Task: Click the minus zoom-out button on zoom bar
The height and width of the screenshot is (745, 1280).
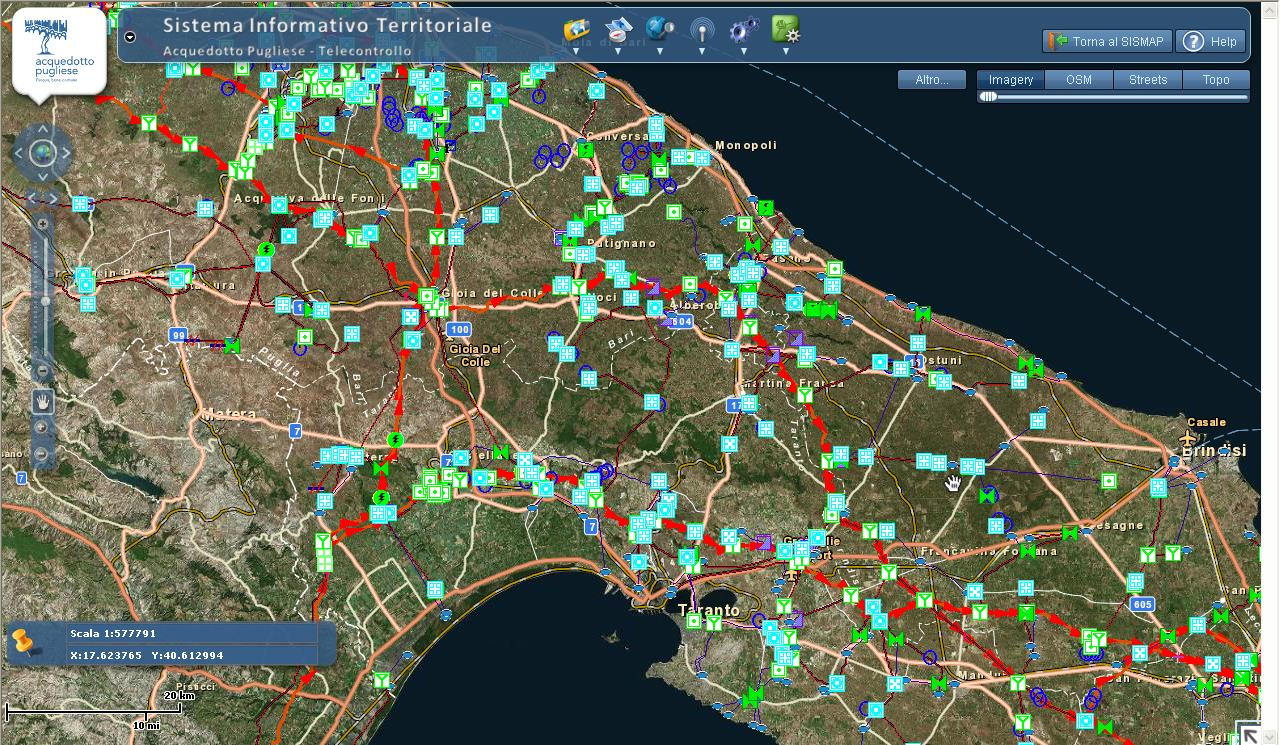Action: click(42, 372)
